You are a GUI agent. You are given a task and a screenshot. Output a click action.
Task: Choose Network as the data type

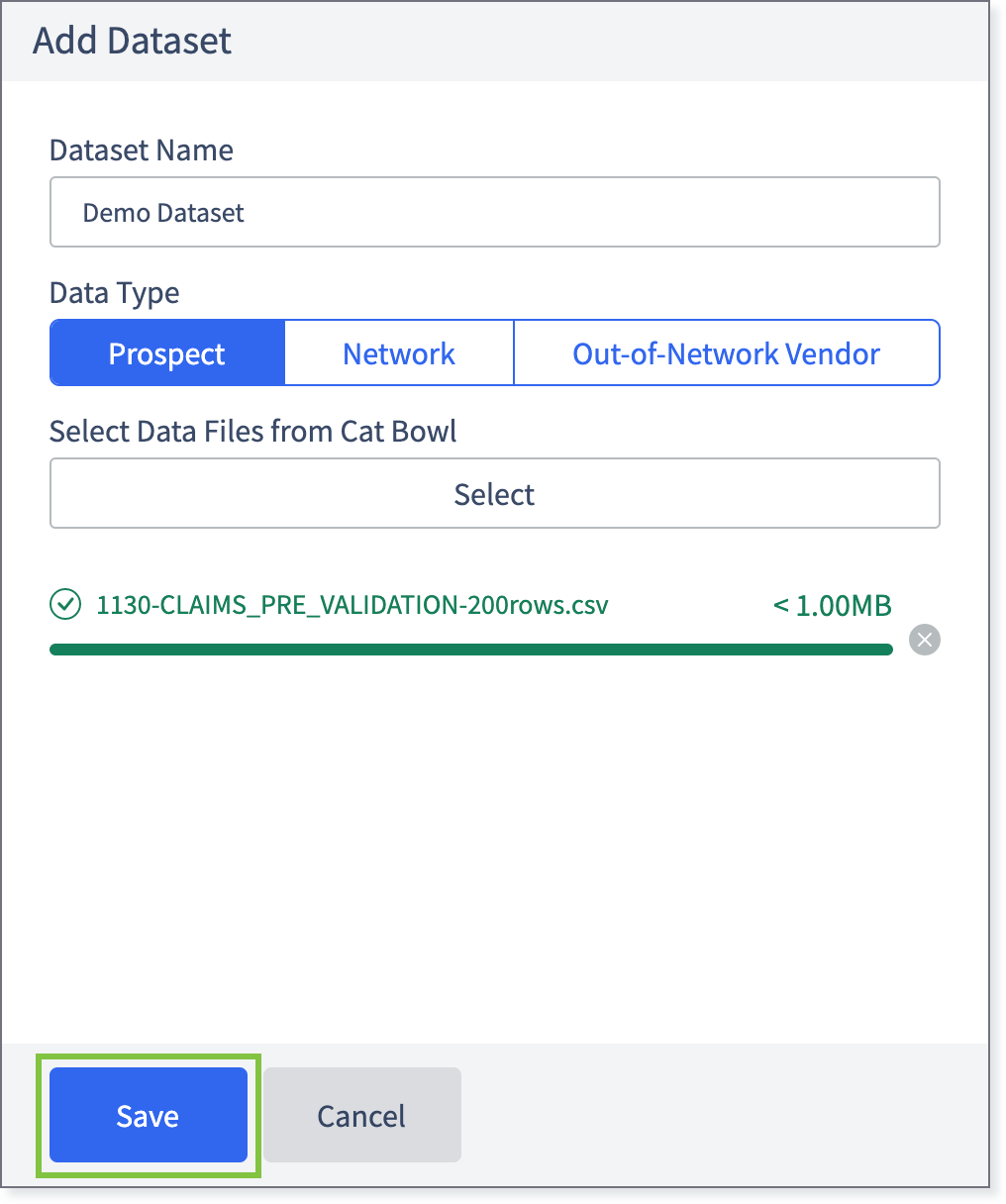(399, 352)
